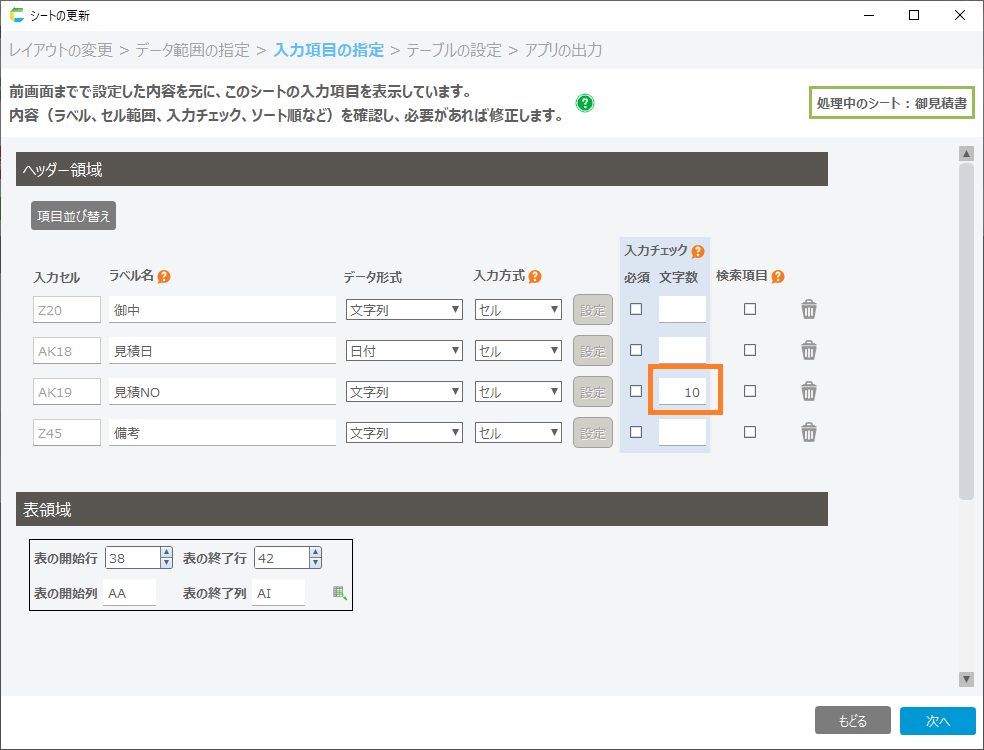Viewport: 984px width, 750px height.
Task: Open データ形式 dropdown for 見積日 row
Action: tap(404, 351)
